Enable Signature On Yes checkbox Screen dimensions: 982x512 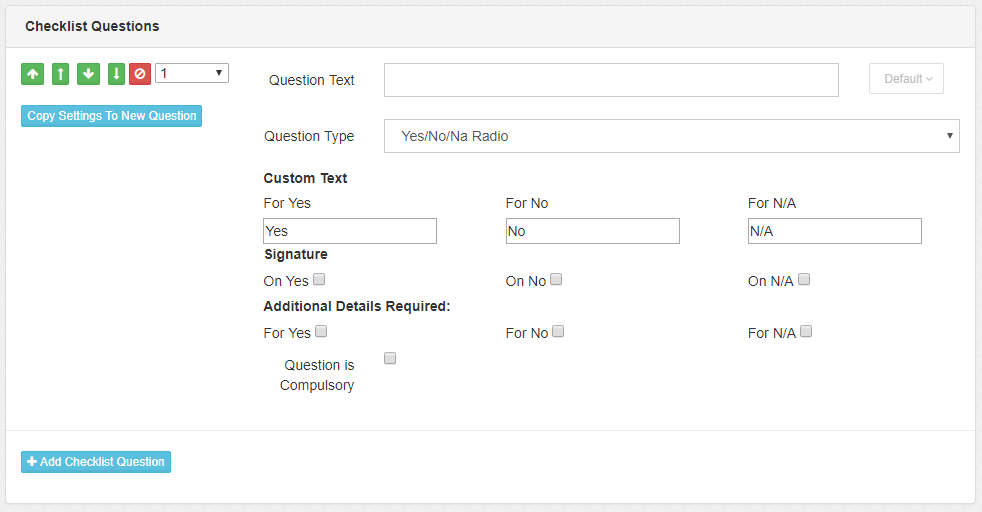click(x=320, y=280)
